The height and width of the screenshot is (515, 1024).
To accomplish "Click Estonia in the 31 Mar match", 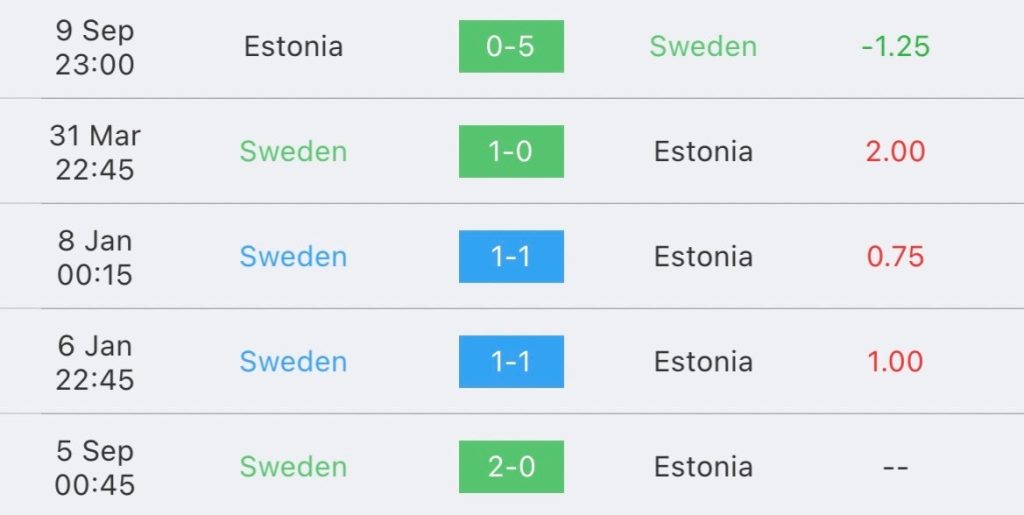I will (x=703, y=151).
